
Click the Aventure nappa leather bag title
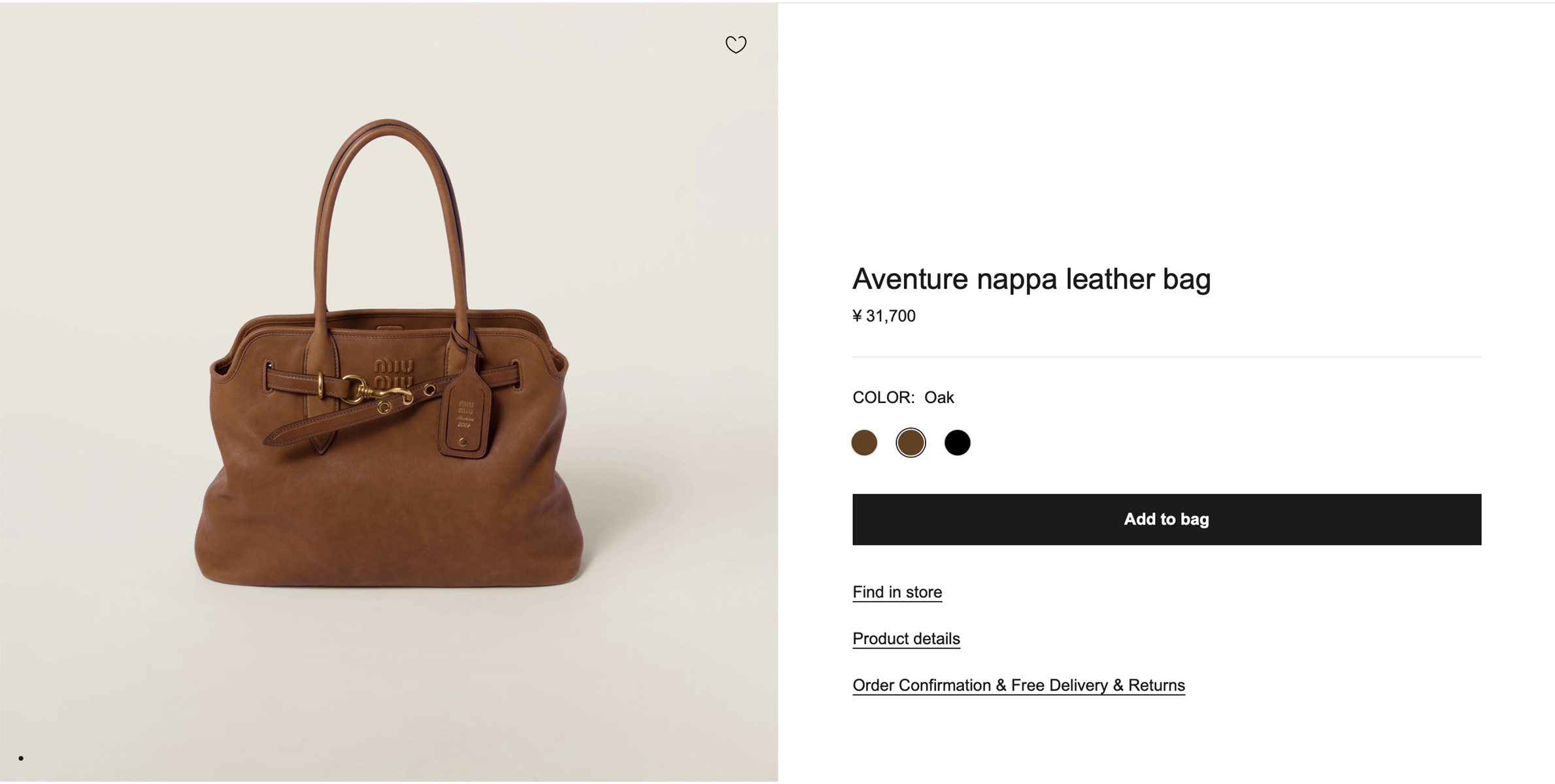pos(1031,279)
